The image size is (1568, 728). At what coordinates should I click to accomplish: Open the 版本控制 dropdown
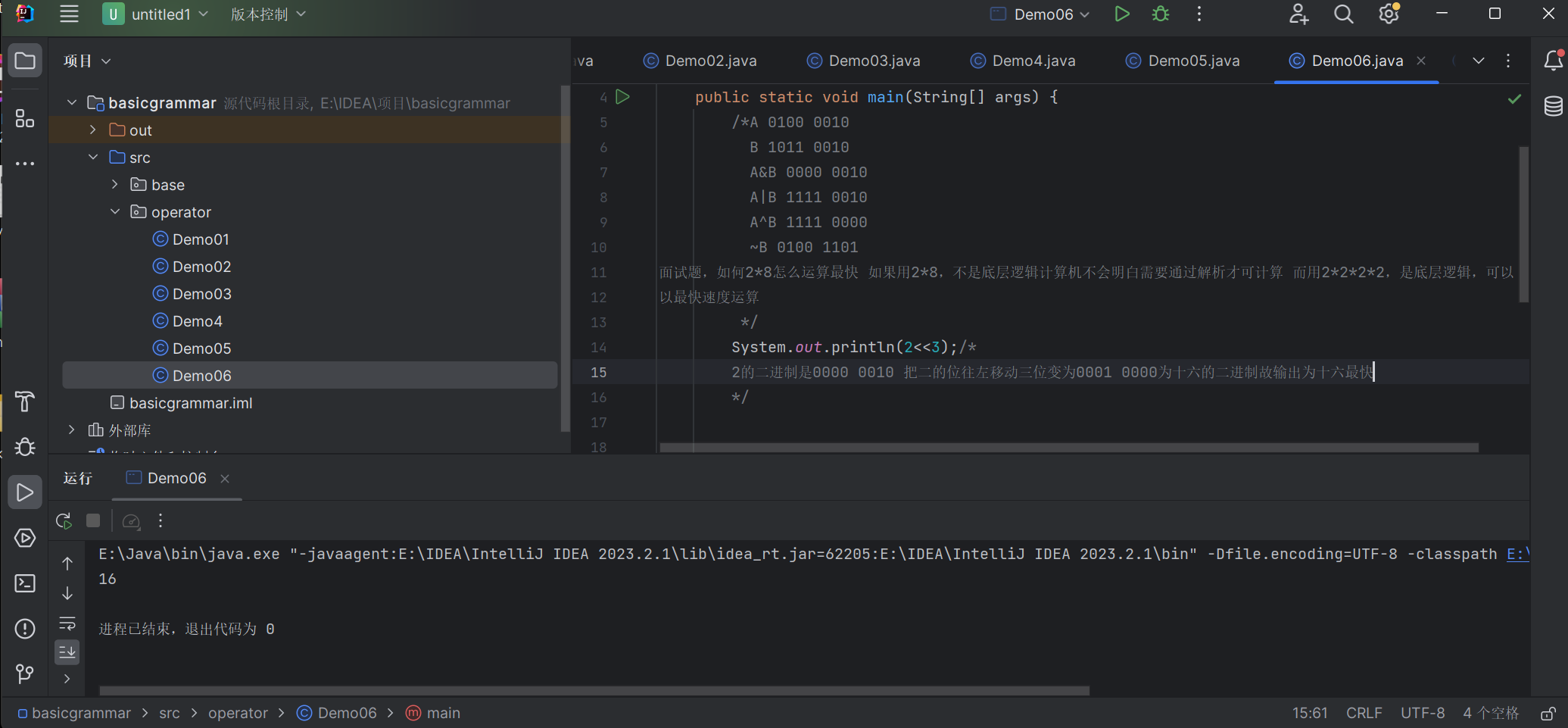tap(268, 14)
